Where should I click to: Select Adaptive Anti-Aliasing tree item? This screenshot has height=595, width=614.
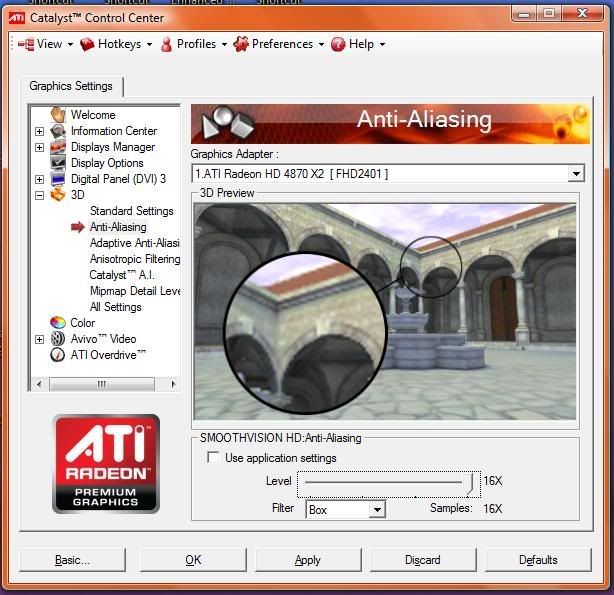[134, 243]
